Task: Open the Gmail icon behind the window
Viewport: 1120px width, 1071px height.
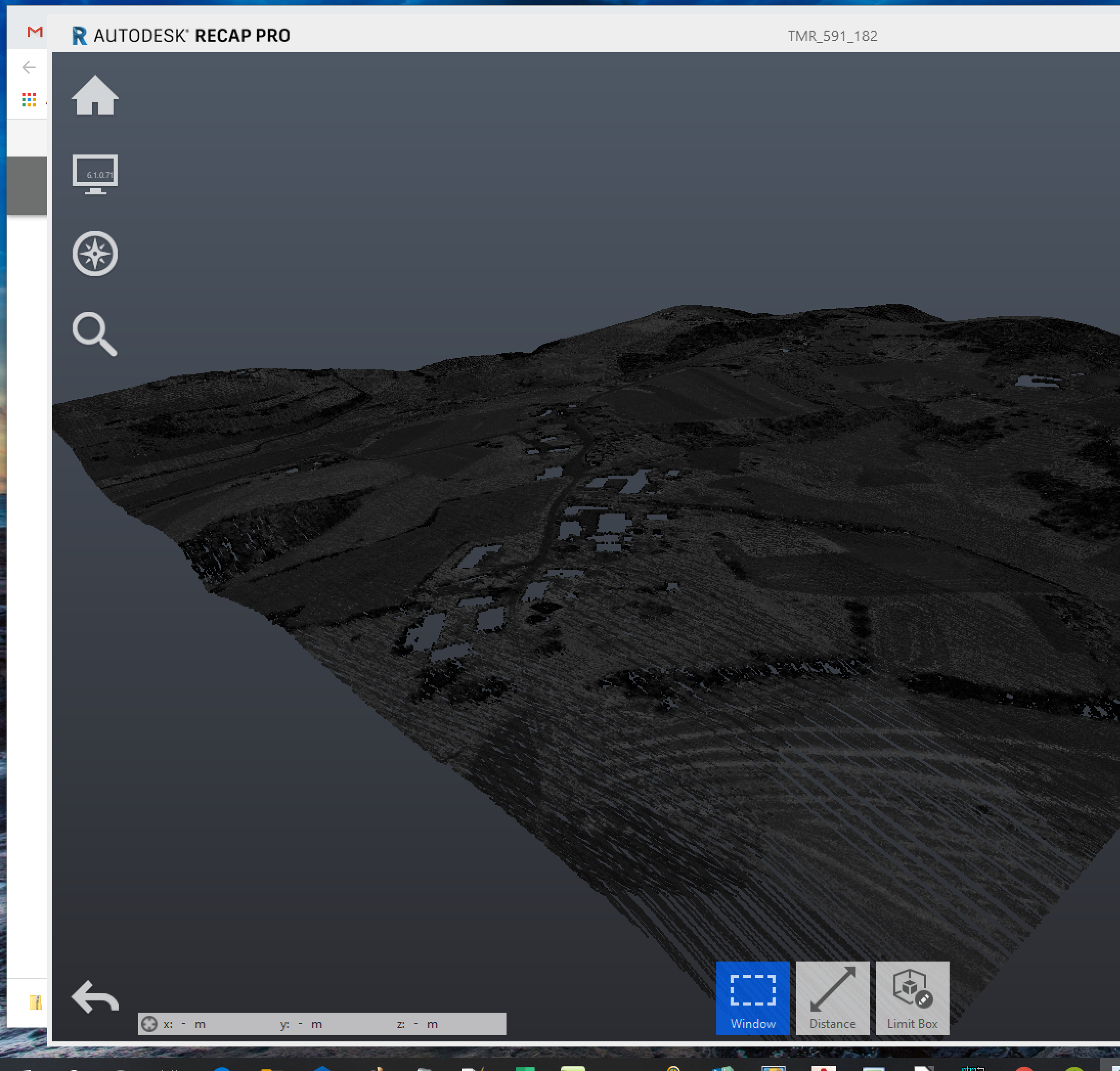Action: pyautogui.click(x=35, y=32)
